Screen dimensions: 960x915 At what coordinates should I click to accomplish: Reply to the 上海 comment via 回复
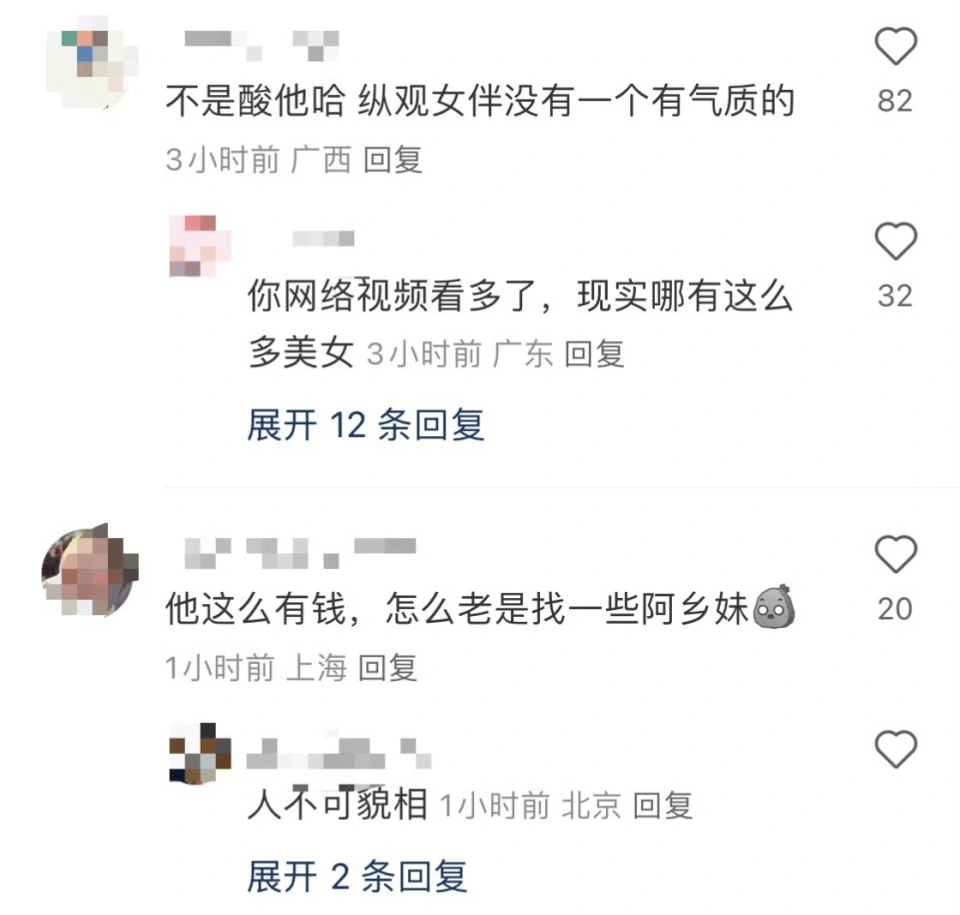click(388, 668)
